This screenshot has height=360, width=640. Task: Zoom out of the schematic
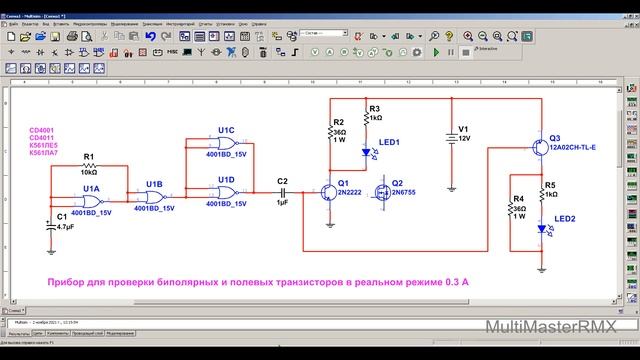pyautogui.click(x=483, y=37)
